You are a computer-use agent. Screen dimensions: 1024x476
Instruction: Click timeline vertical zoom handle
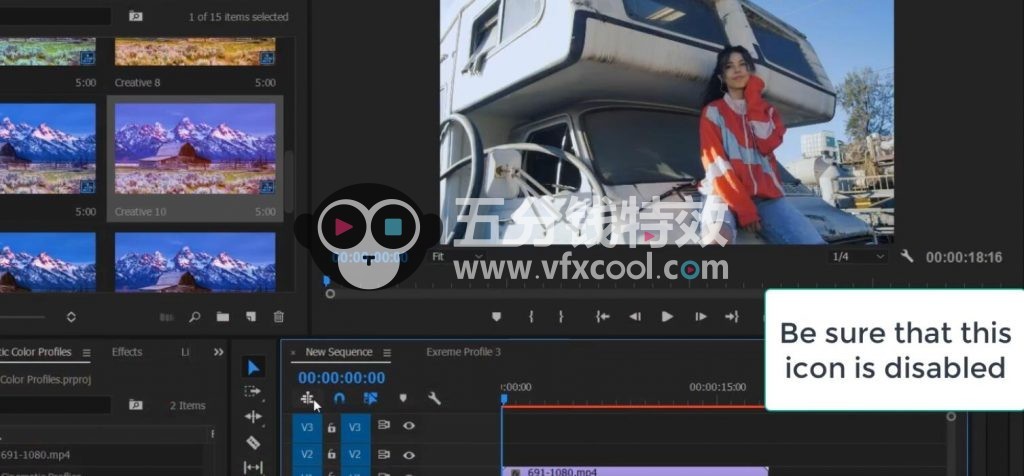click(951, 417)
